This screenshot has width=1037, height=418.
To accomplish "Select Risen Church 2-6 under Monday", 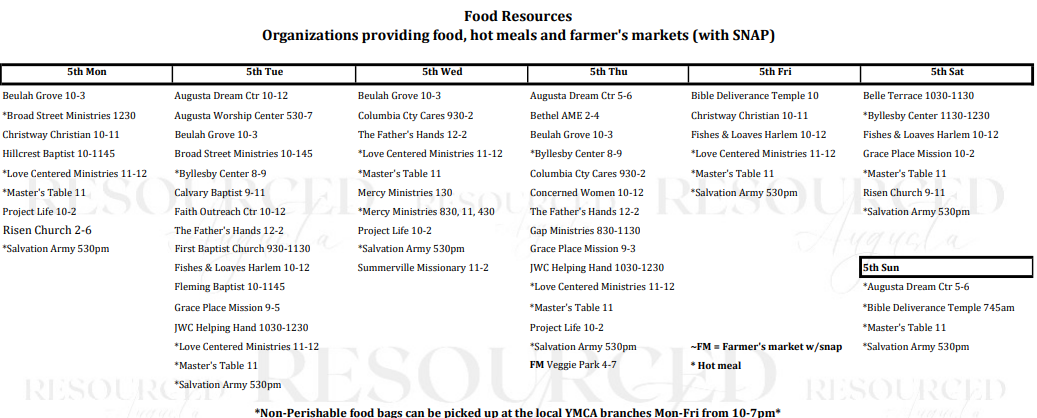I will pos(48,230).
